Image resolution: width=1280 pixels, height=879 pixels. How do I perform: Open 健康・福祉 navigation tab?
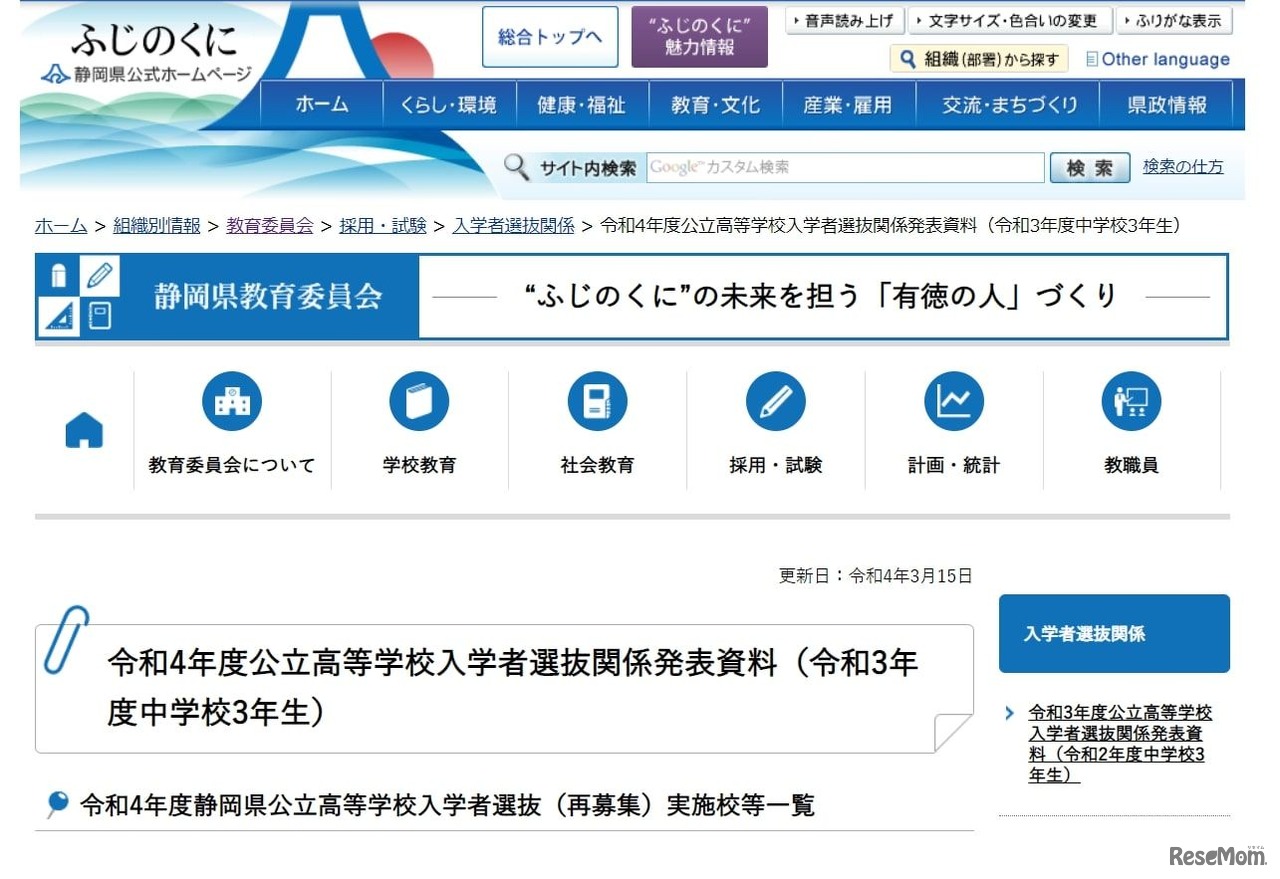(582, 105)
